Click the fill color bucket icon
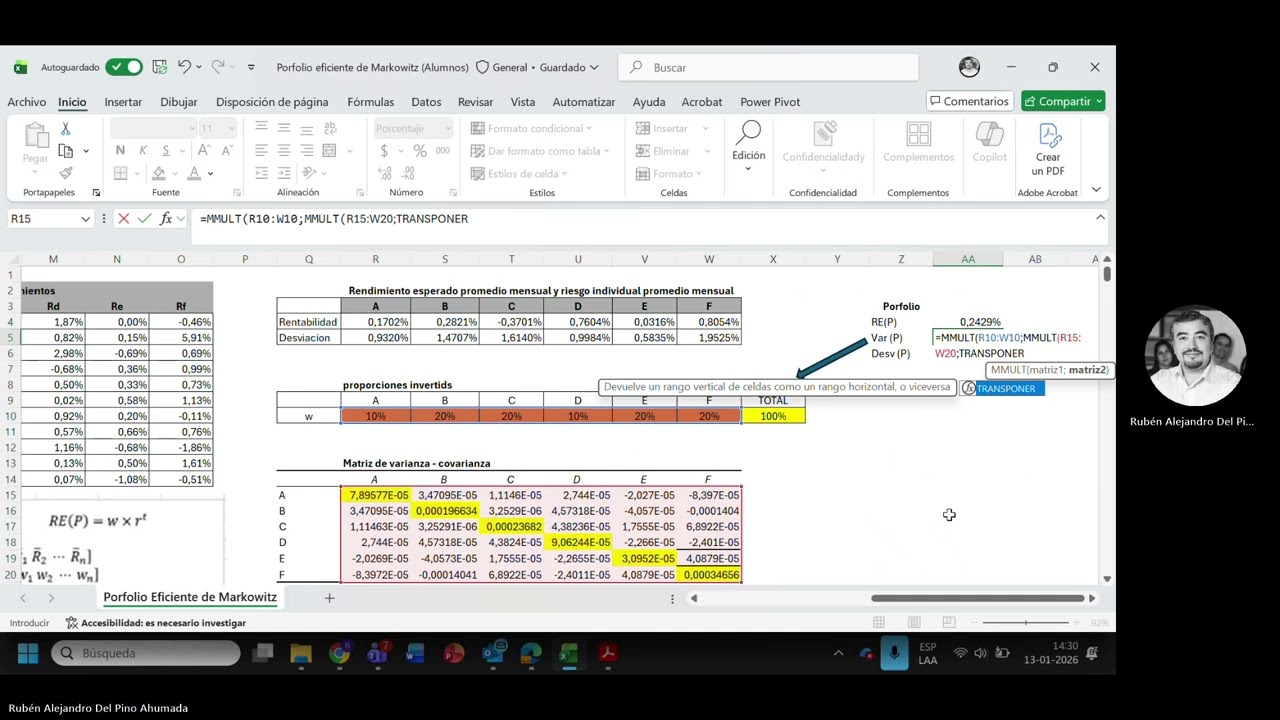This screenshot has height=720, width=1280. [158, 173]
